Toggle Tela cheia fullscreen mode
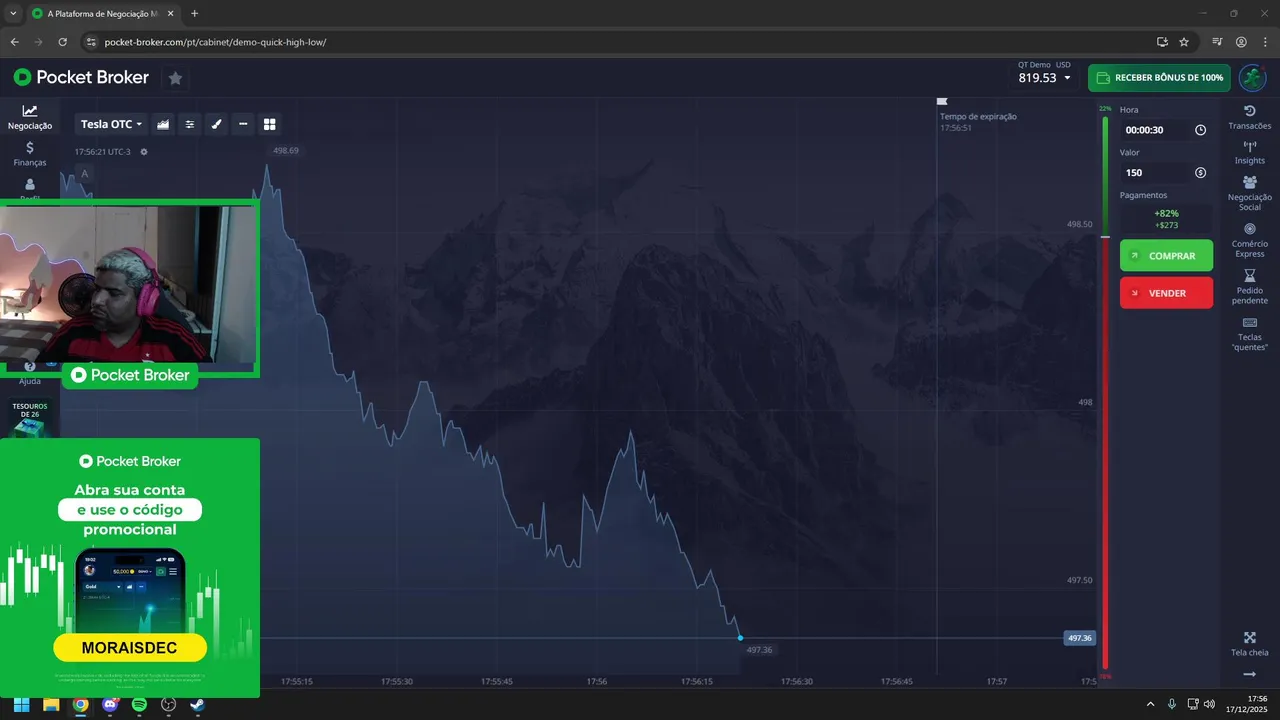Image resolution: width=1280 pixels, height=720 pixels. [x=1249, y=645]
